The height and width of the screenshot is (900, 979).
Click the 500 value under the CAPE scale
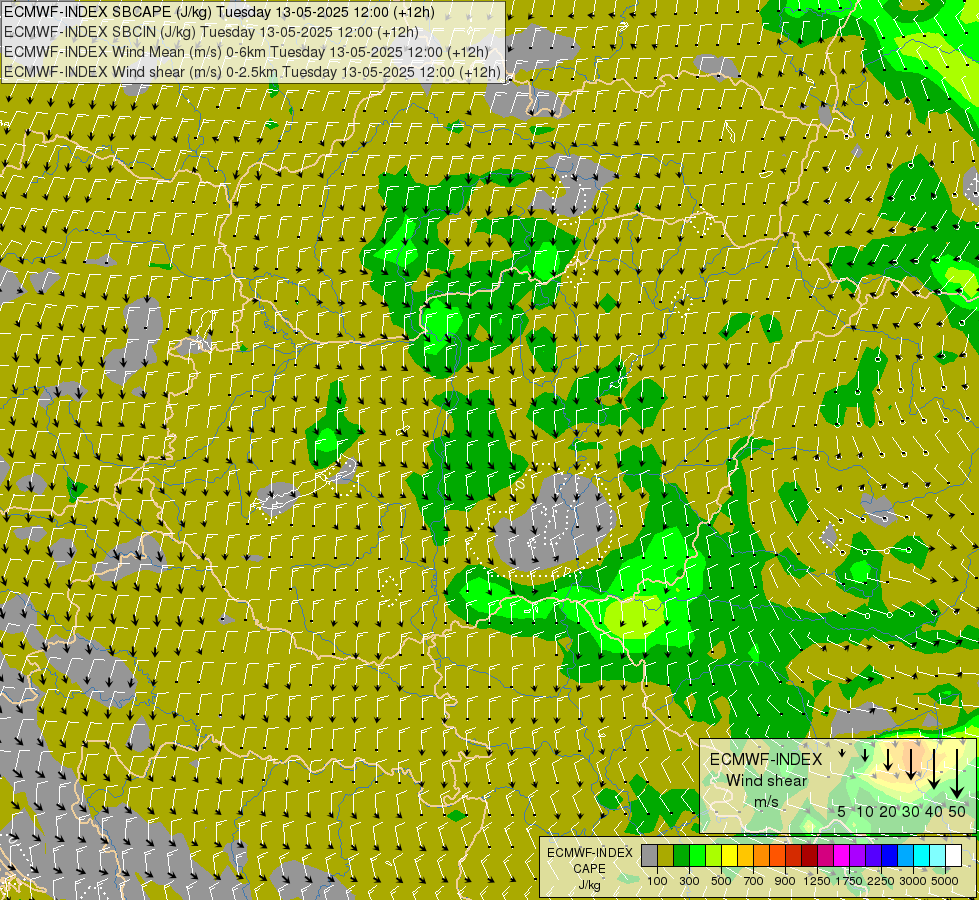click(721, 881)
